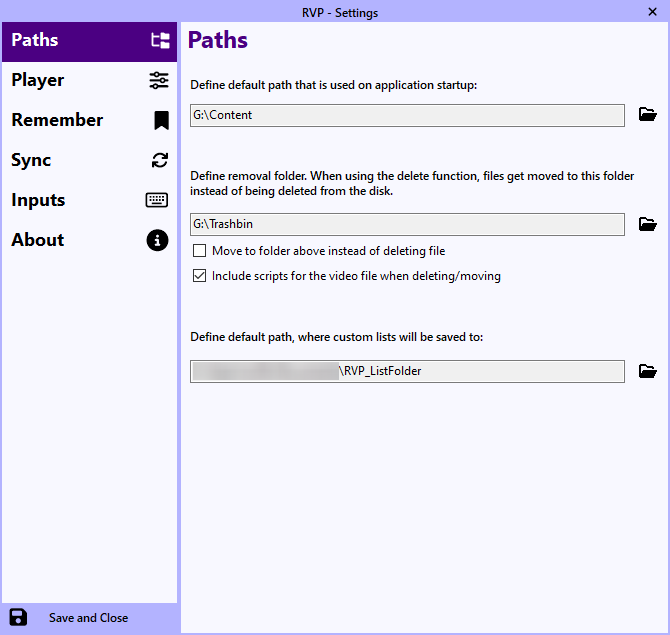The width and height of the screenshot is (670, 635).
Task: Select the Inputs settings tab
Action: (x=38, y=200)
